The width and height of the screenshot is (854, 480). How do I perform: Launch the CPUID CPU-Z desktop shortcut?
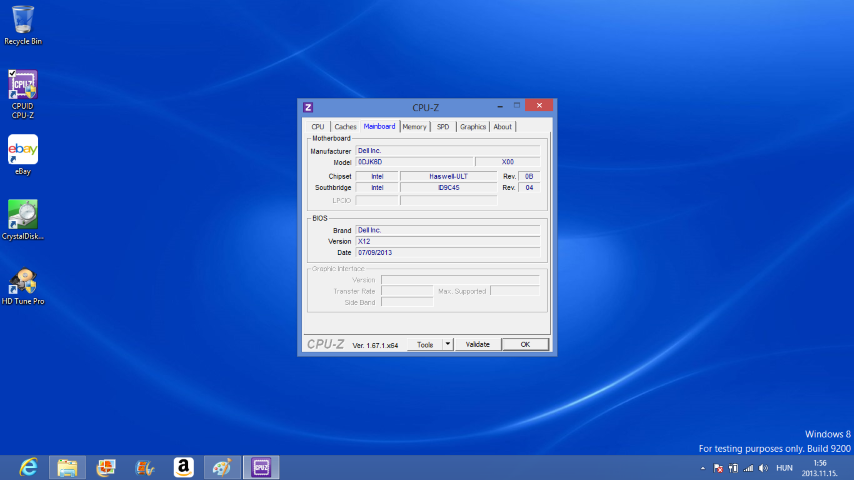click(x=23, y=88)
